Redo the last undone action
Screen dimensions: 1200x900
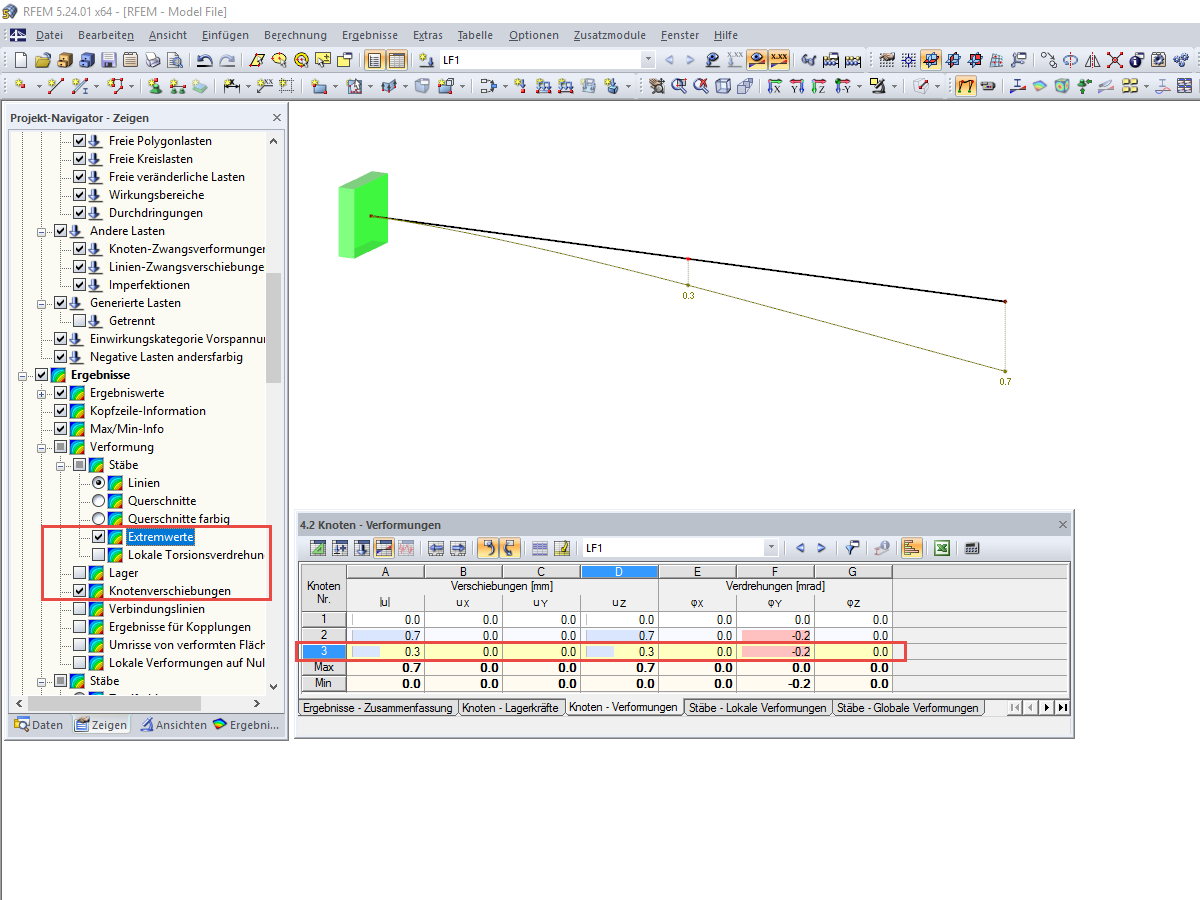[227, 60]
